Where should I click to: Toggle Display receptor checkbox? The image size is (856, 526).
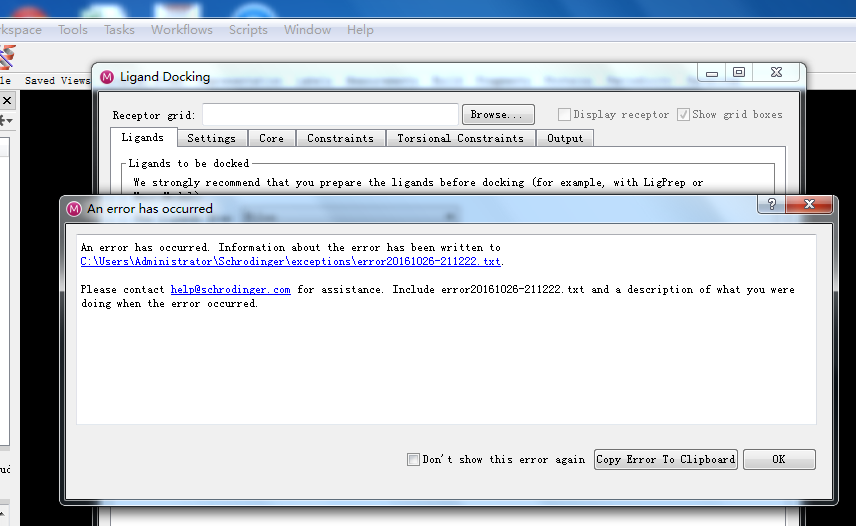coord(564,115)
